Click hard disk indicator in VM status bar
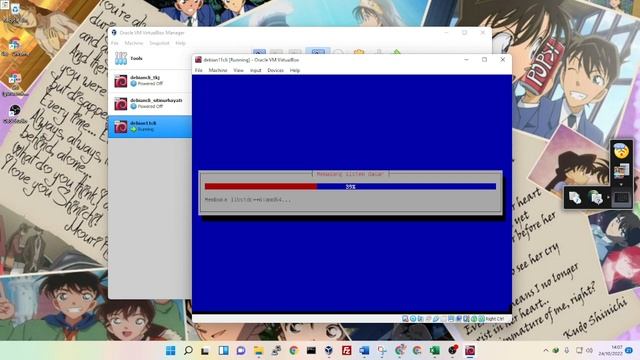Image resolution: width=640 pixels, height=360 pixels. [405, 318]
